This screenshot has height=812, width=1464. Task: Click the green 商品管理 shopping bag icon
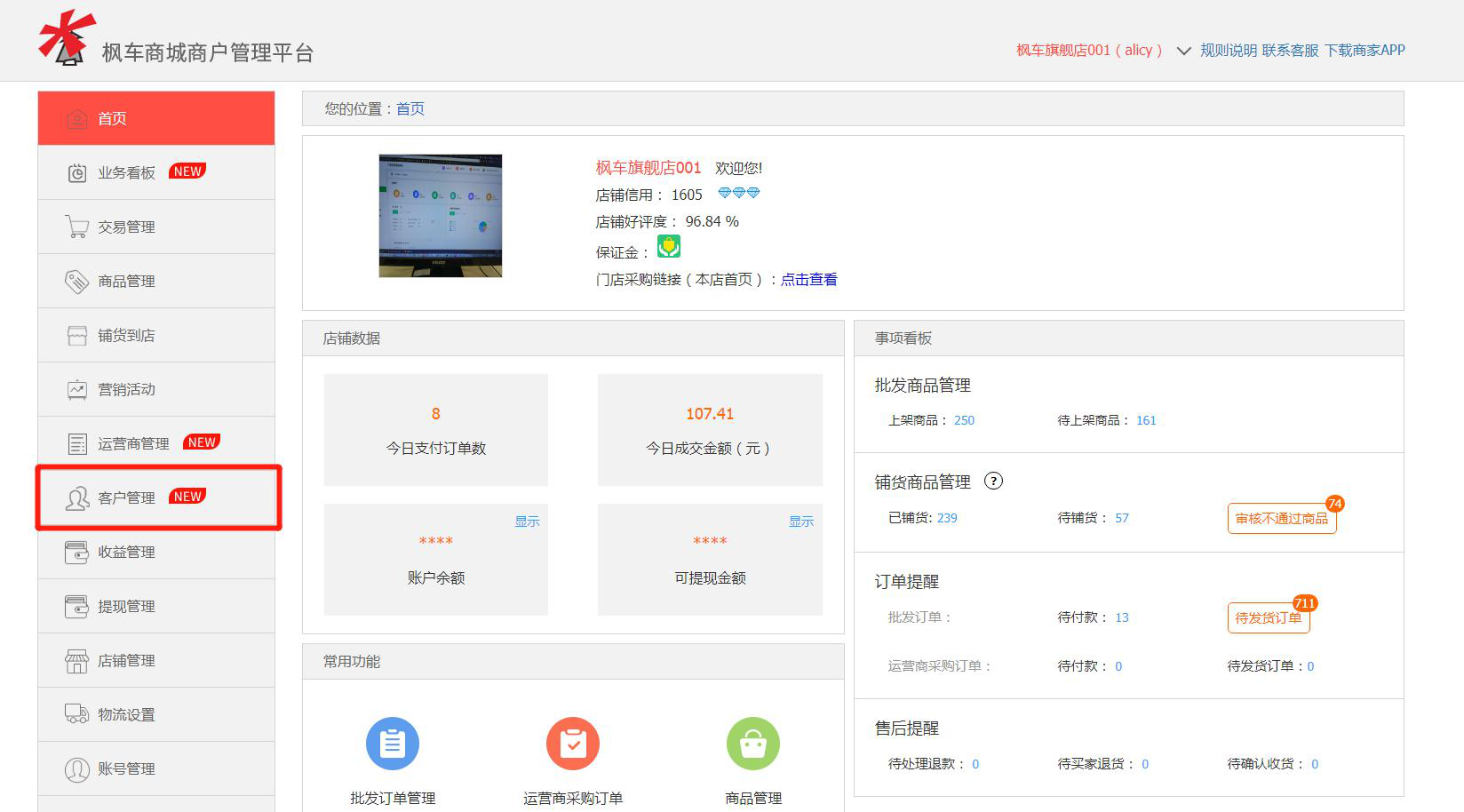[752, 744]
